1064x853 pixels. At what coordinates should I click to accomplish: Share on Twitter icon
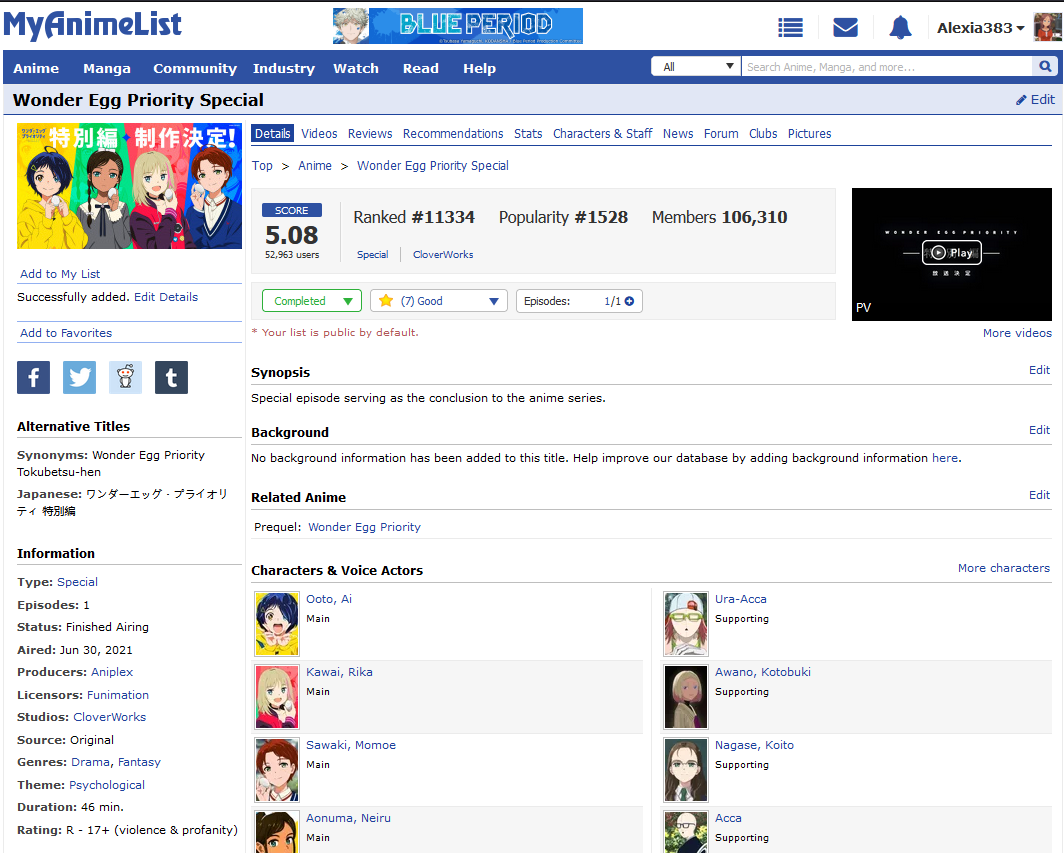(79, 377)
